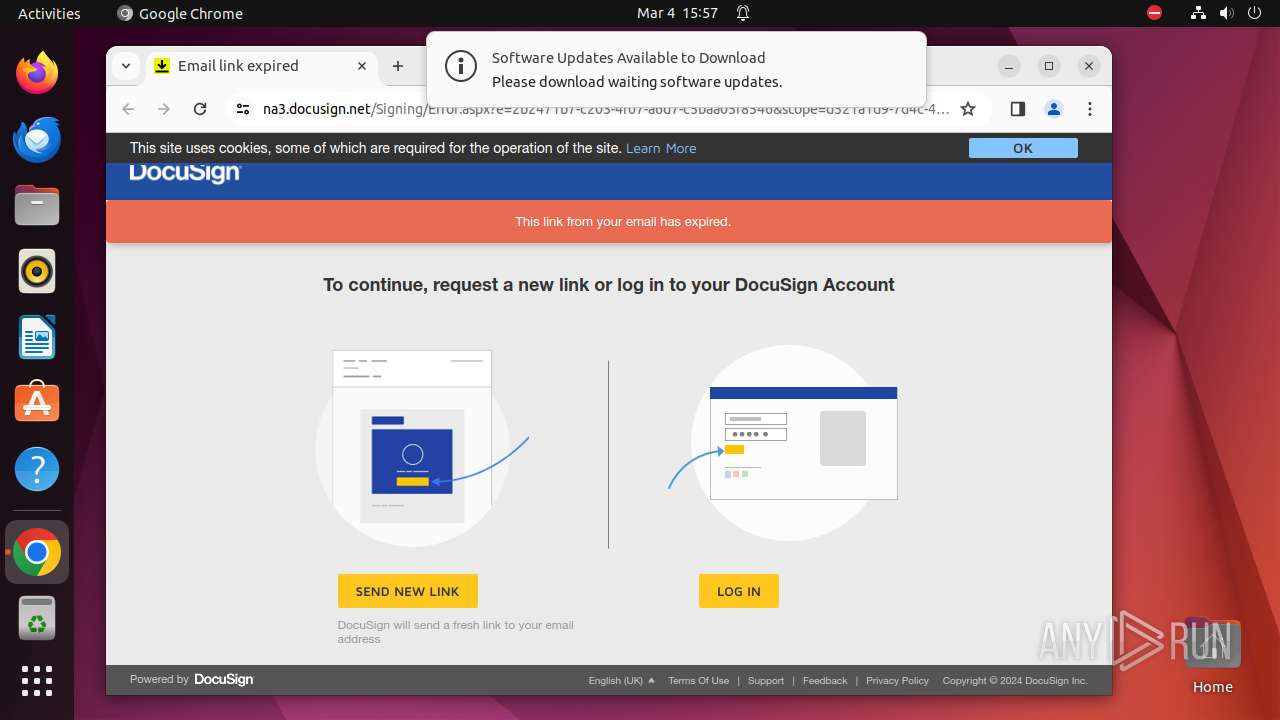
Task: Expand the tab search dropdown
Action: pos(126,66)
